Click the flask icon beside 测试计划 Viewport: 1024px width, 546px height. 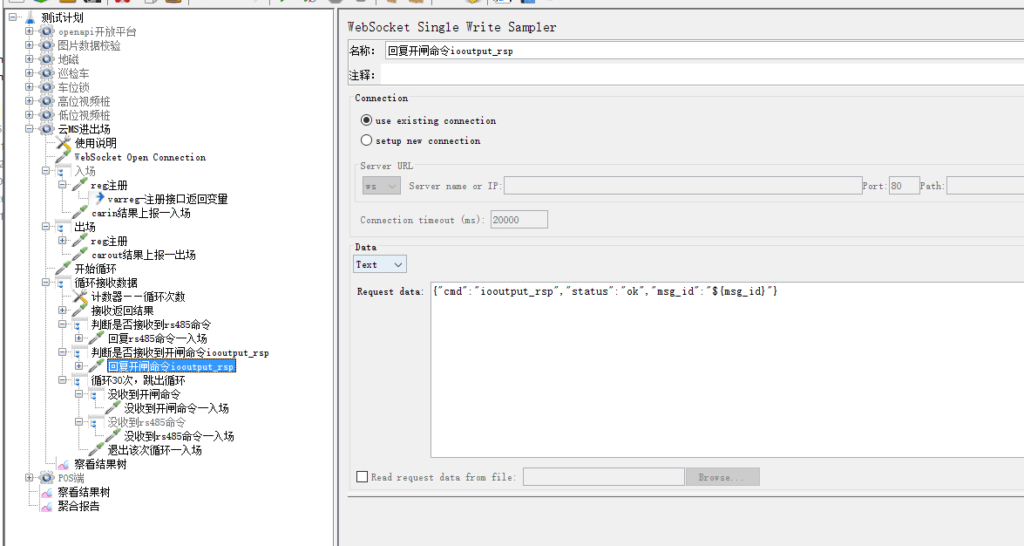click(x=30, y=18)
